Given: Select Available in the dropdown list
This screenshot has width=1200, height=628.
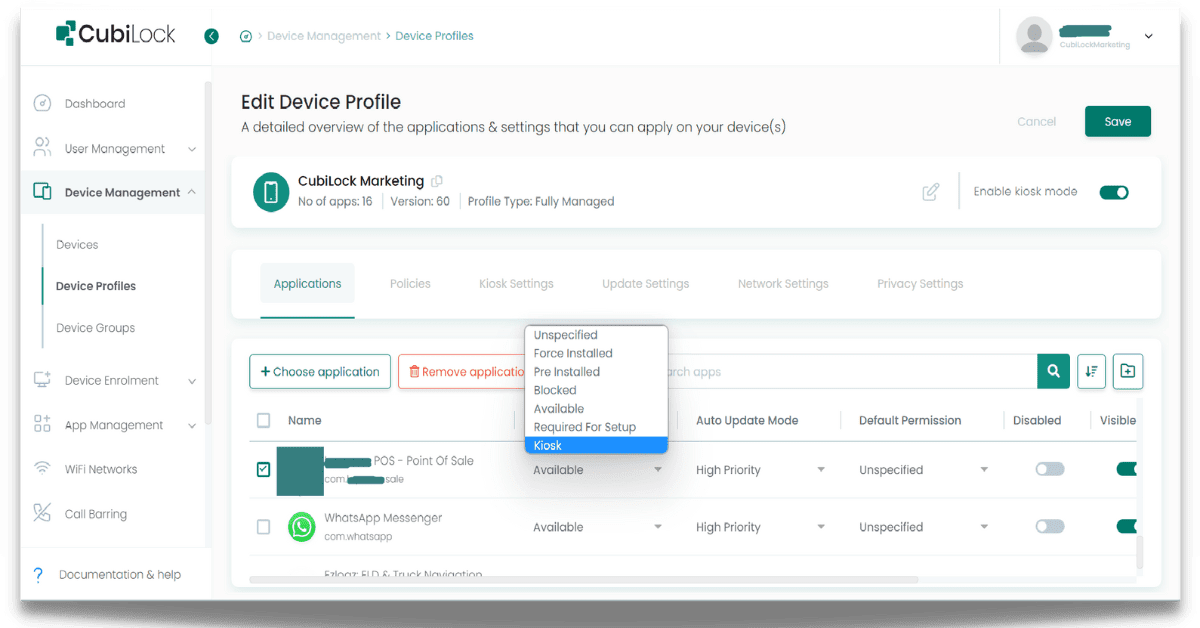Looking at the screenshot, I should pos(596,408).
